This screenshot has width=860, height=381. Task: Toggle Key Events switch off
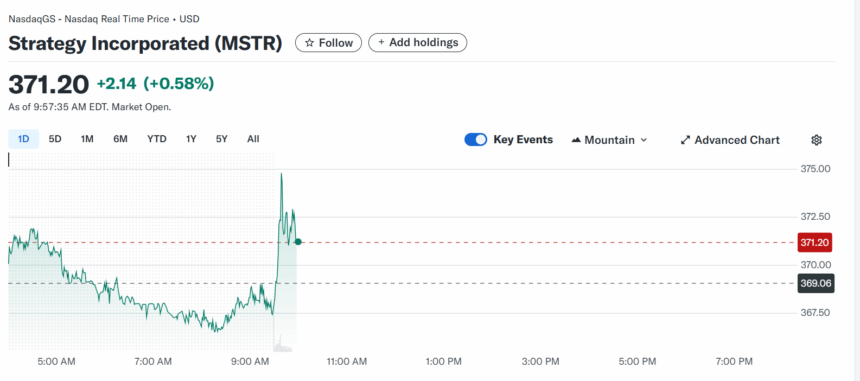(476, 140)
